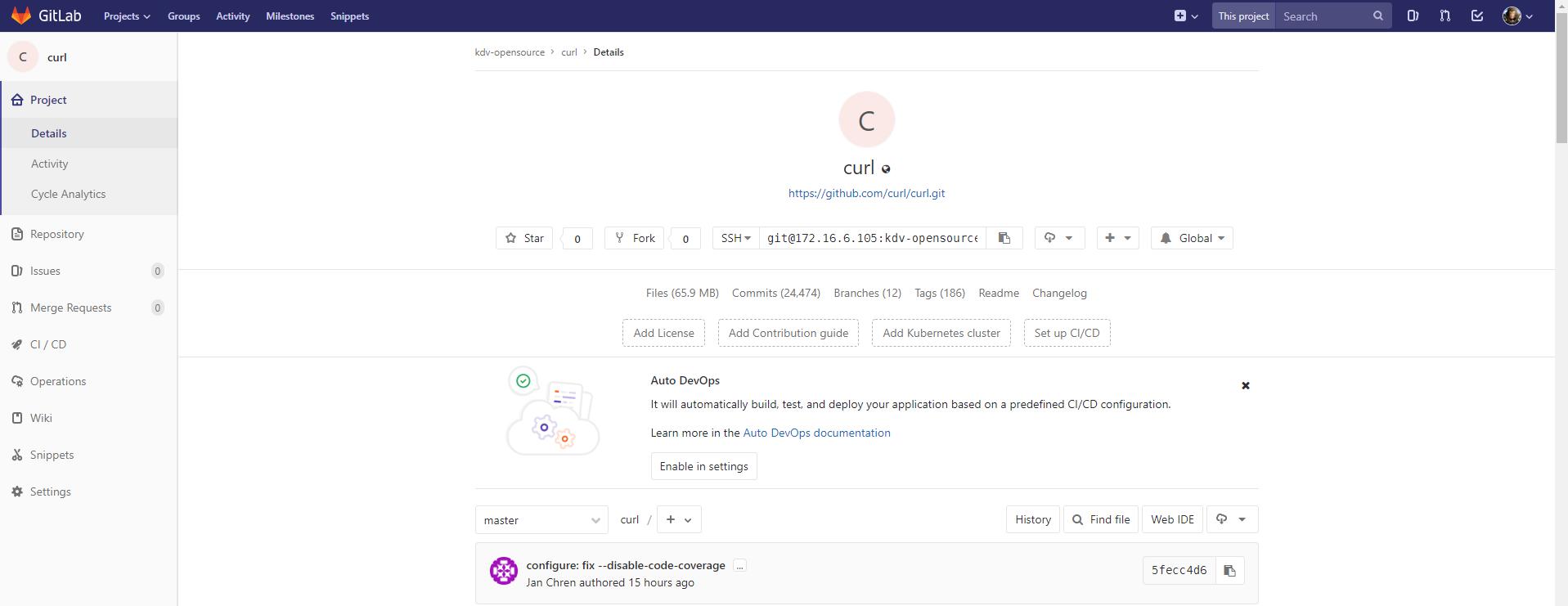Click kdv-opensource breadcrumb
Viewport: 1568px width, 606px height.
click(510, 52)
